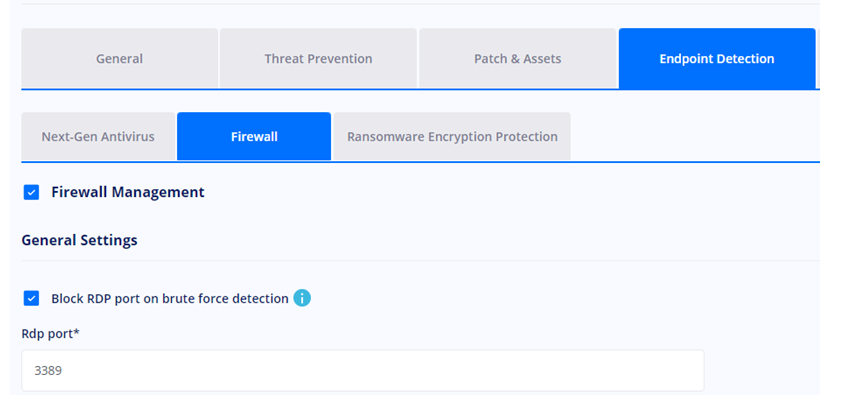Switch to the General tab
854x412 pixels.
point(119,58)
